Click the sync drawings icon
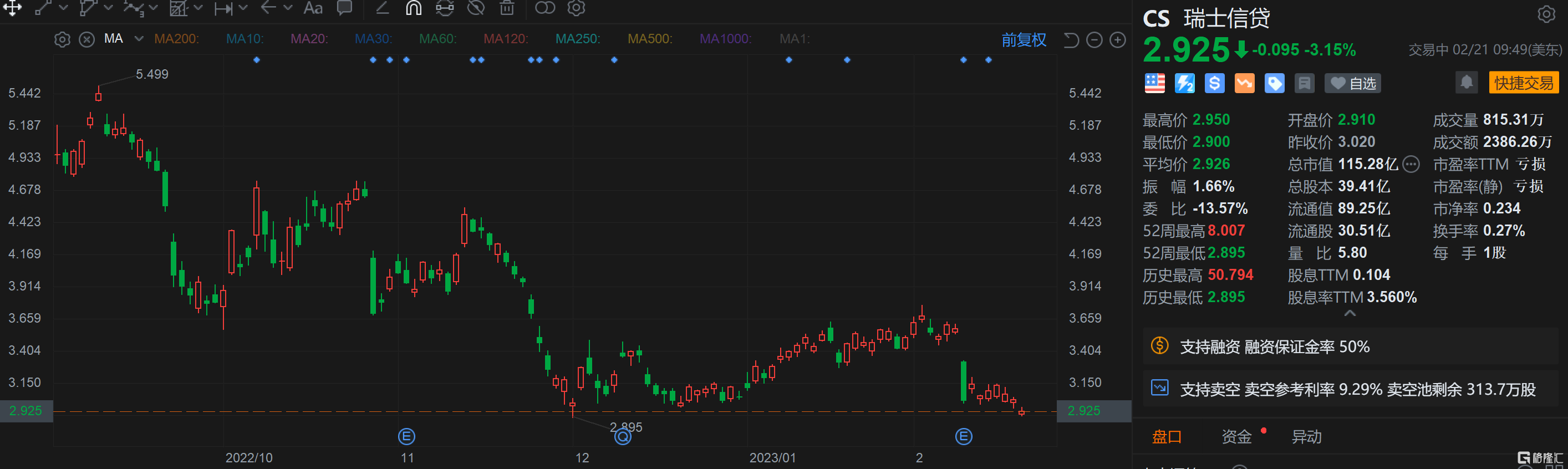 445,7
